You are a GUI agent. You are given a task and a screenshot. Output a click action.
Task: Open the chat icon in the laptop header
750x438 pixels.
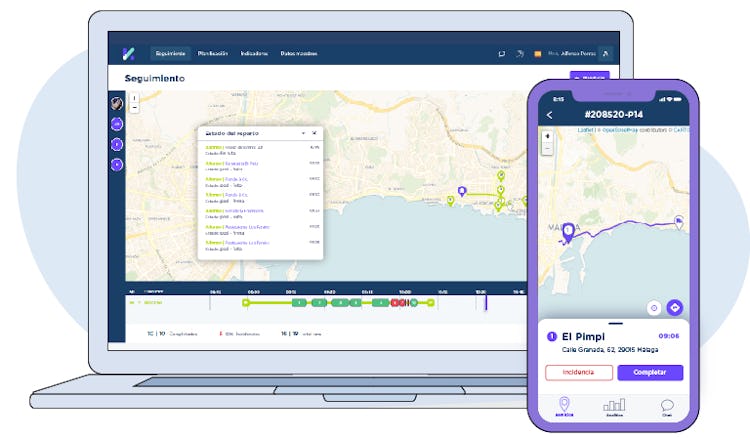click(501, 54)
